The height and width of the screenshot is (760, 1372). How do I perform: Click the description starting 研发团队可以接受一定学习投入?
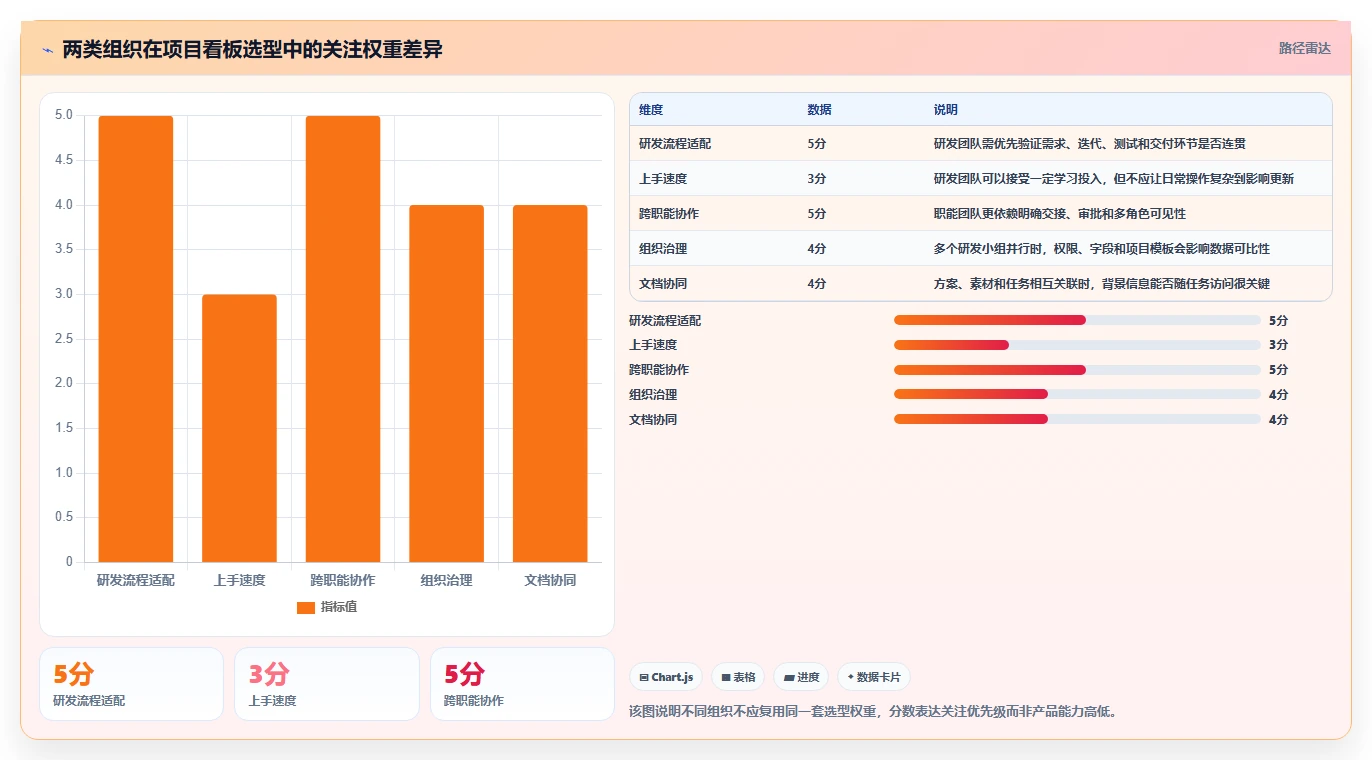click(1113, 179)
